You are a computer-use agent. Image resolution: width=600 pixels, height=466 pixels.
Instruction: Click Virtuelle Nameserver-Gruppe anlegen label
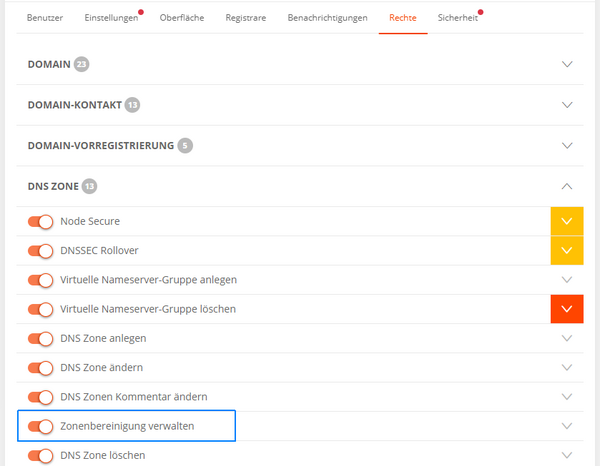click(x=148, y=280)
